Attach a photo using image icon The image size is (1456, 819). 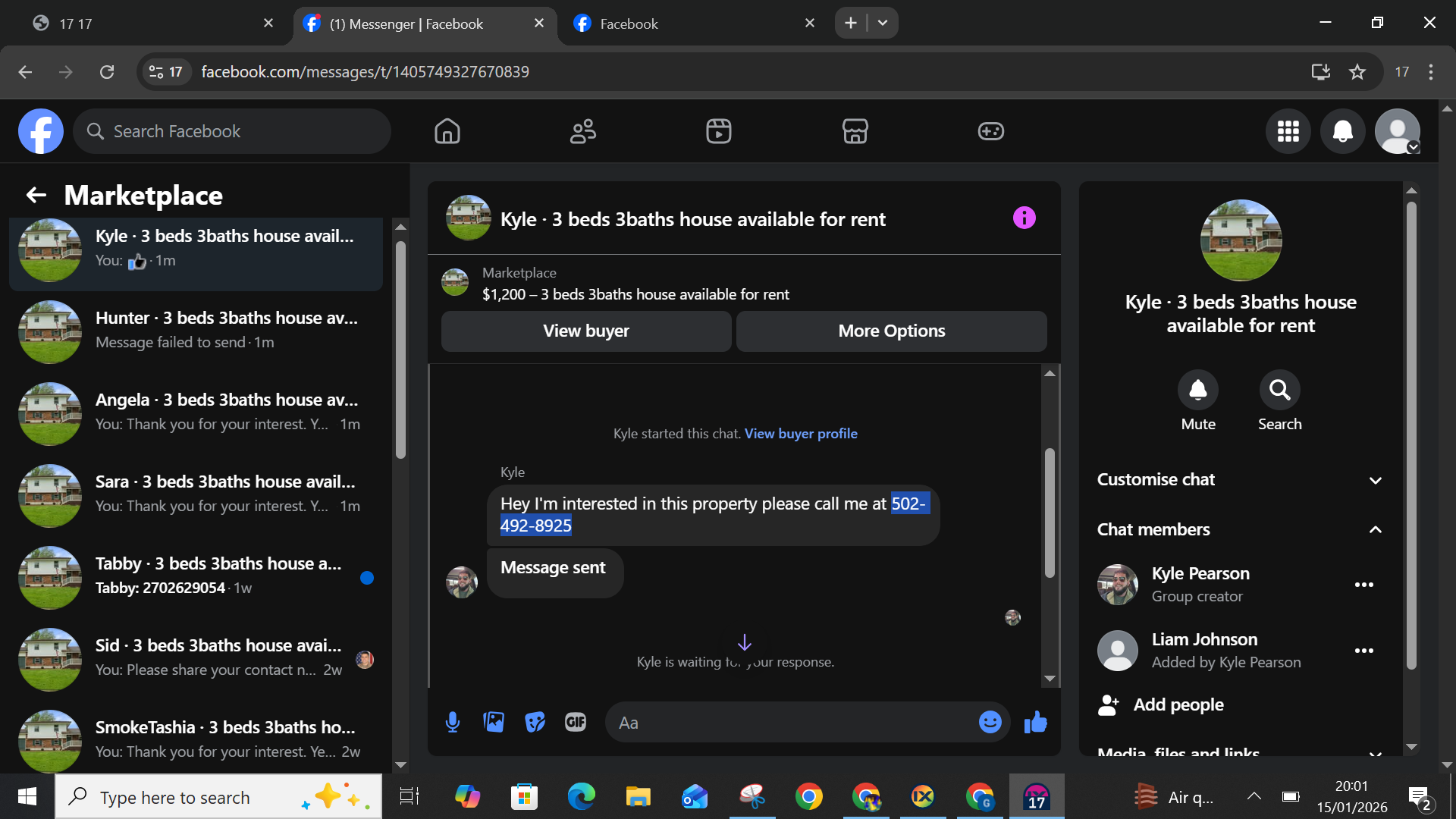(494, 722)
